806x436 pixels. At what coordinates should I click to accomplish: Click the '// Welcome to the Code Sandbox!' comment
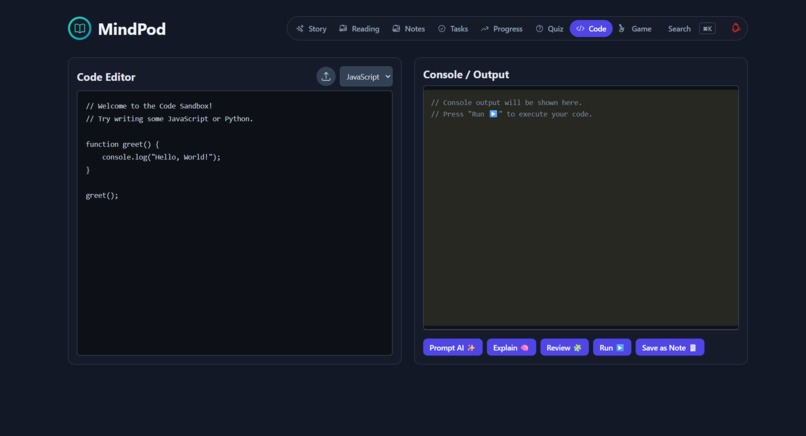coord(149,106)
